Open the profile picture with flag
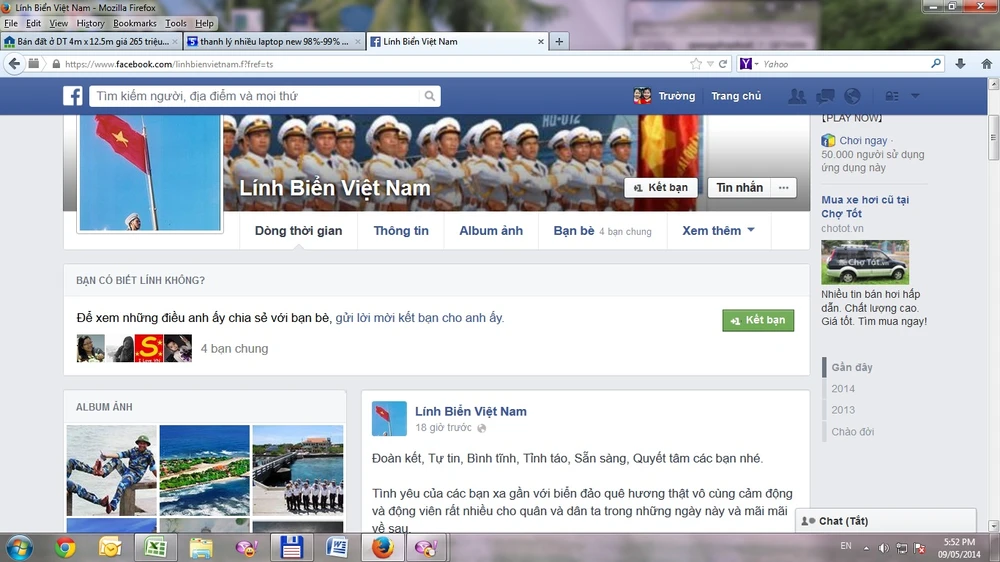Viewport: 1000px width, 562px height. pos(150,172)
